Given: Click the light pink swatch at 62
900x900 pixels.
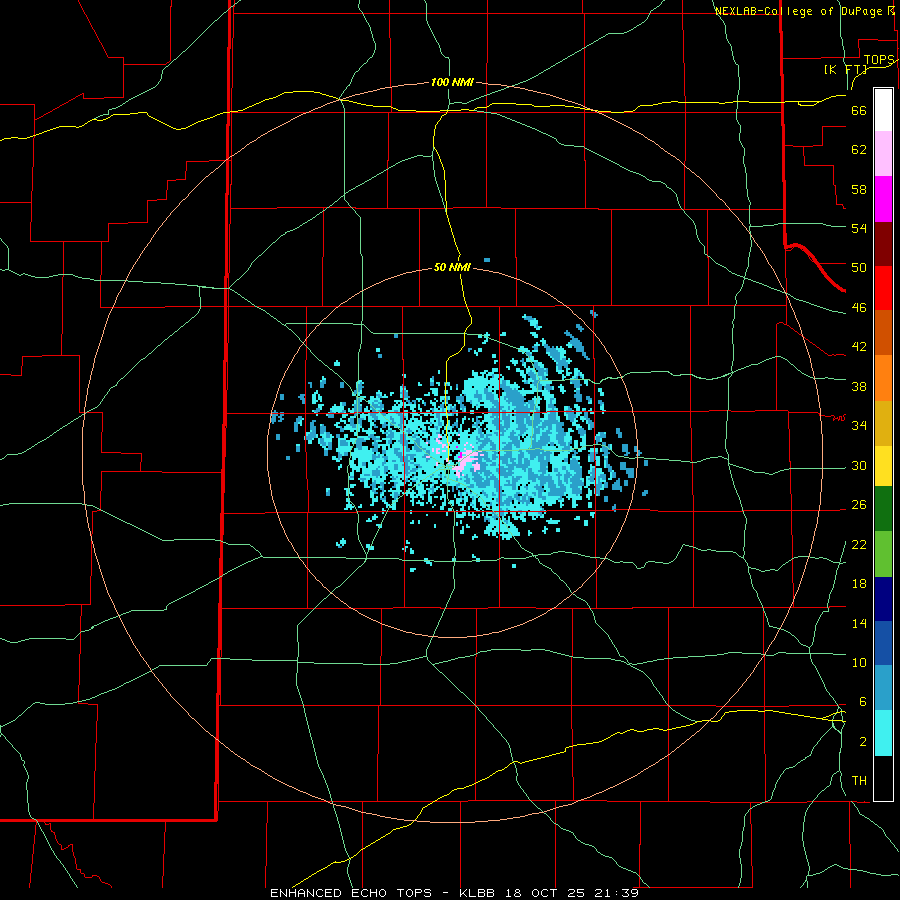Looking at the screenshot, I should [x=883, y=154].
